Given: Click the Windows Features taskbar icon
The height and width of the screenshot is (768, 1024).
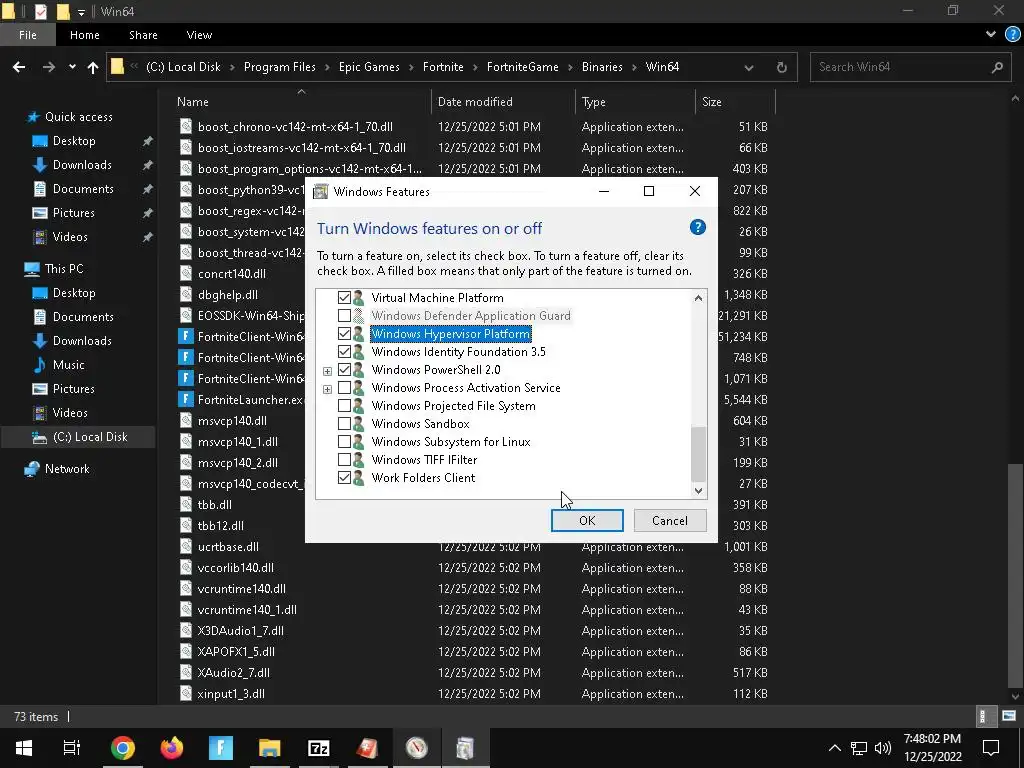Looking at the screenshot, I should [465, 748].
